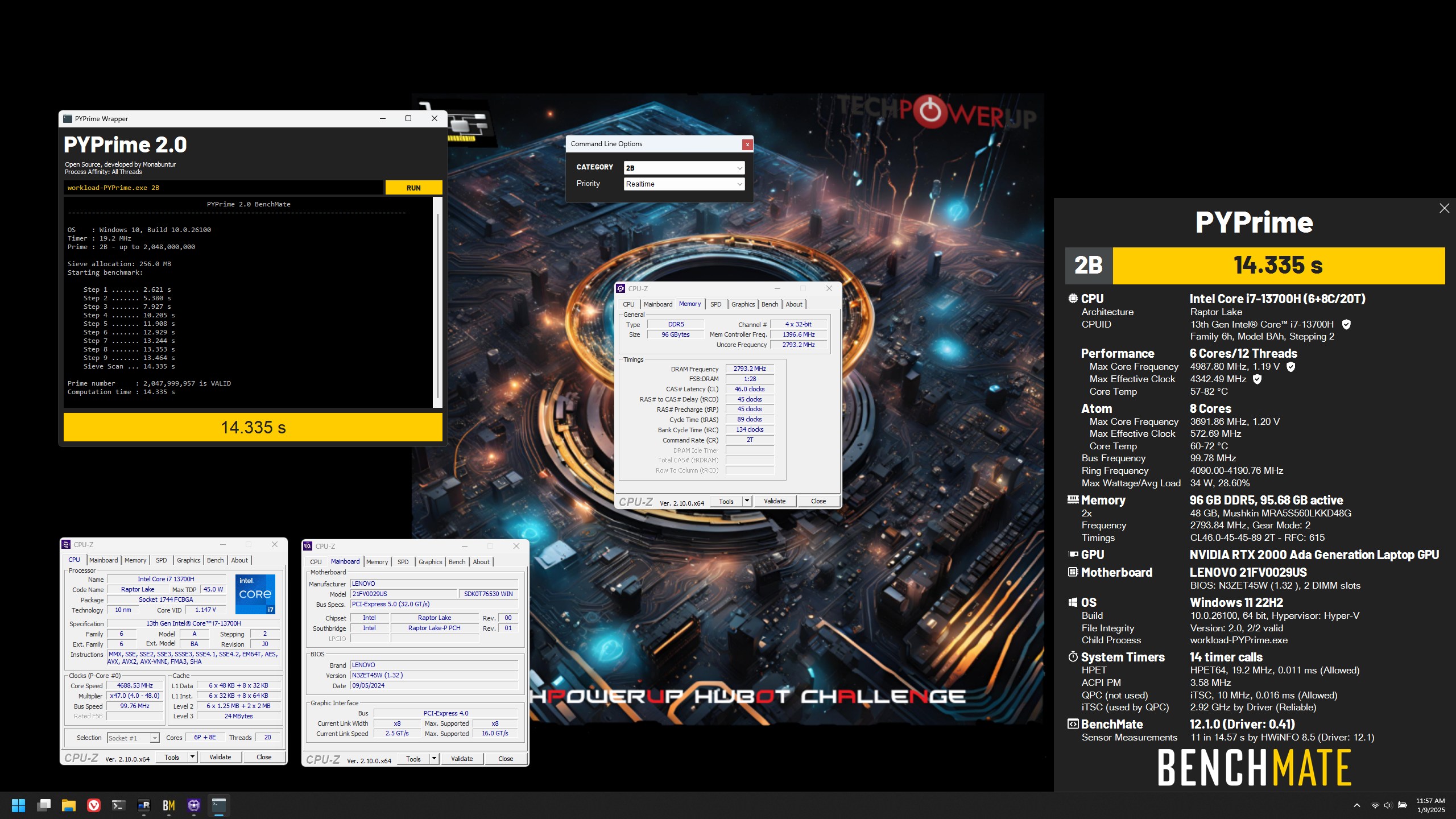Click the yellow 14.335 s result bar in PYPrime Wrapper
The width and height of the screenshot is (1456, 819).
tap(253, 427)
